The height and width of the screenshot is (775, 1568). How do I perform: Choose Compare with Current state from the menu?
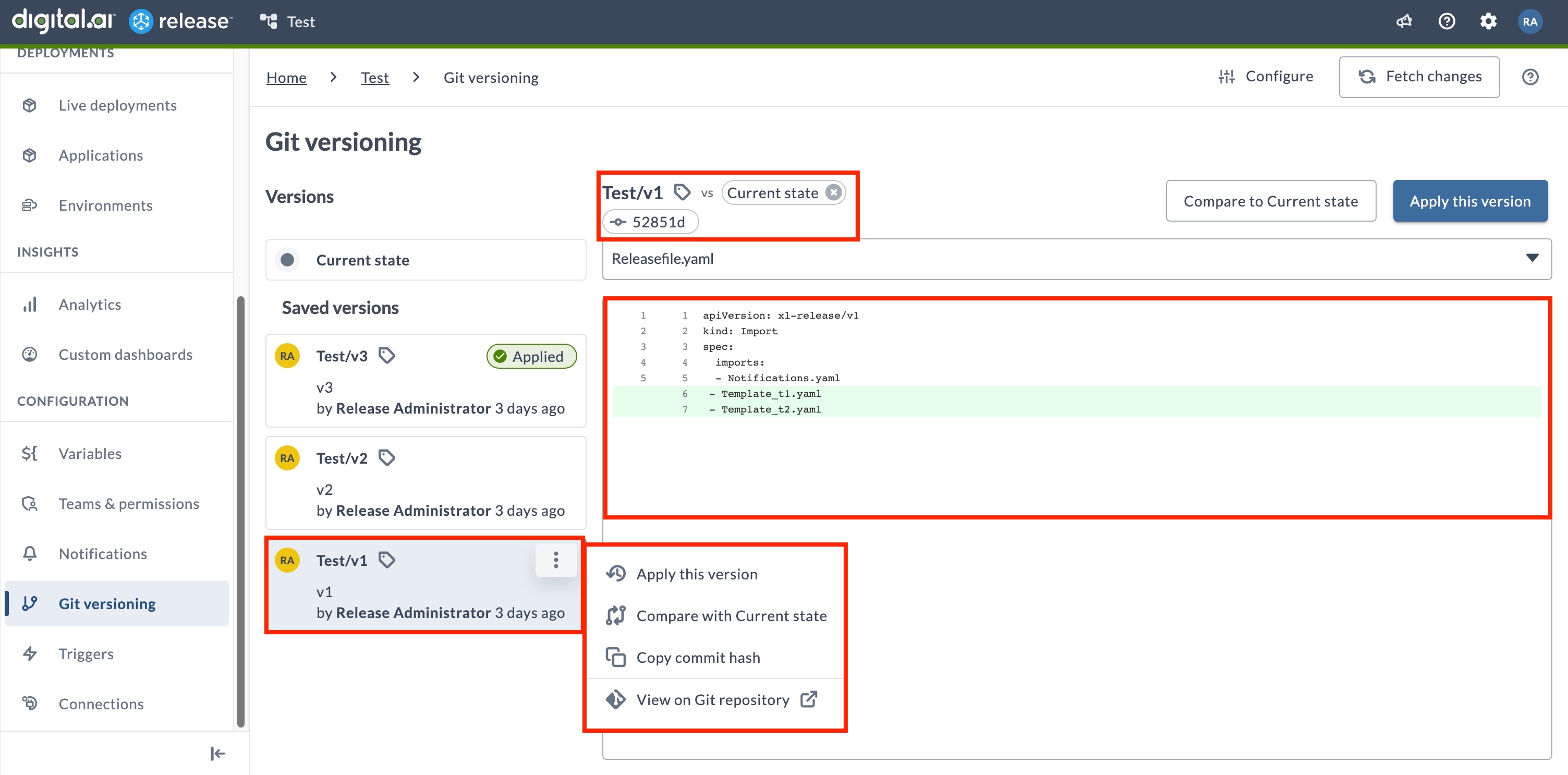[731, 615]
